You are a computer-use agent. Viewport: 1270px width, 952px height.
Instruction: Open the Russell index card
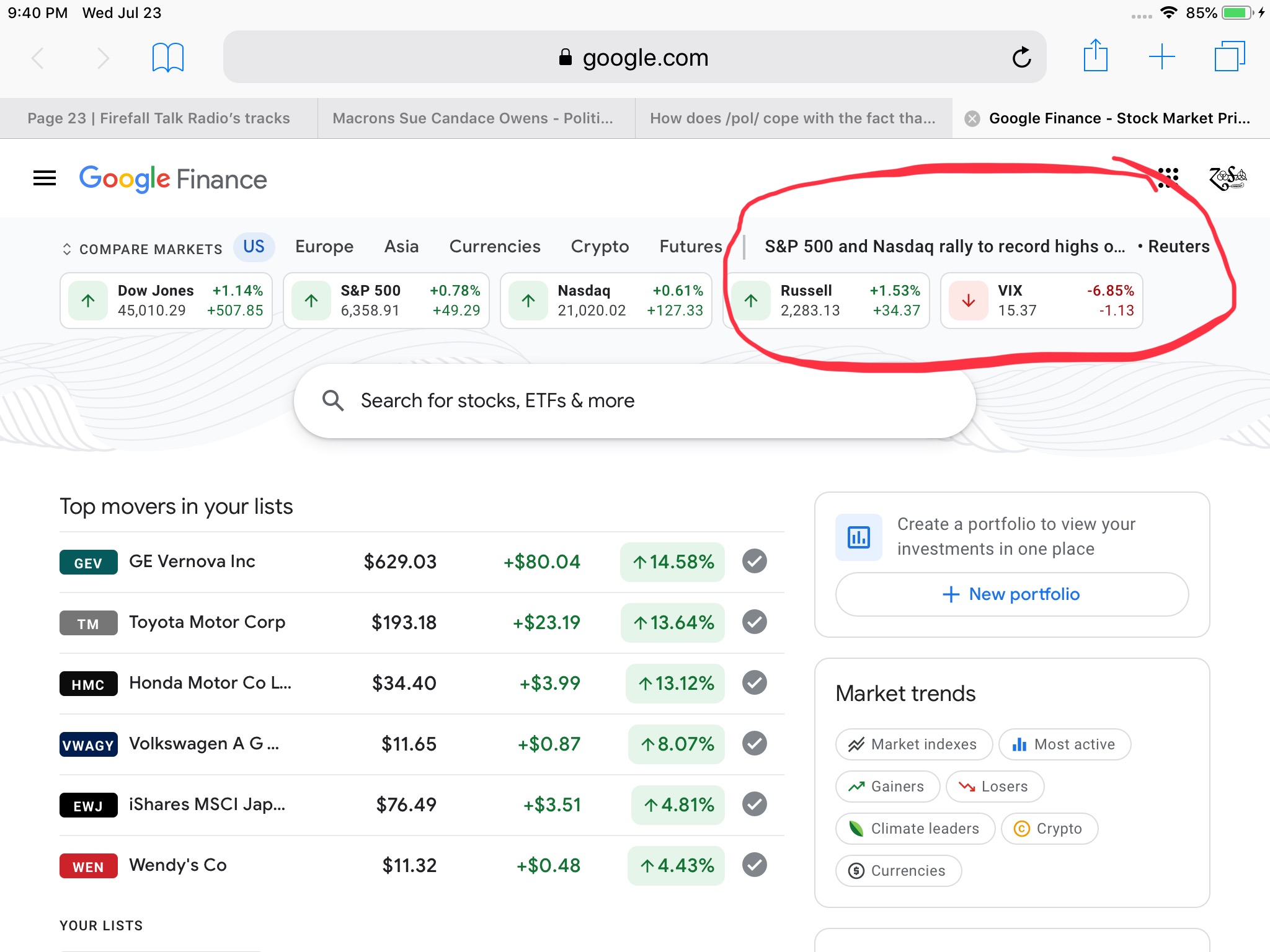point(826,301)
